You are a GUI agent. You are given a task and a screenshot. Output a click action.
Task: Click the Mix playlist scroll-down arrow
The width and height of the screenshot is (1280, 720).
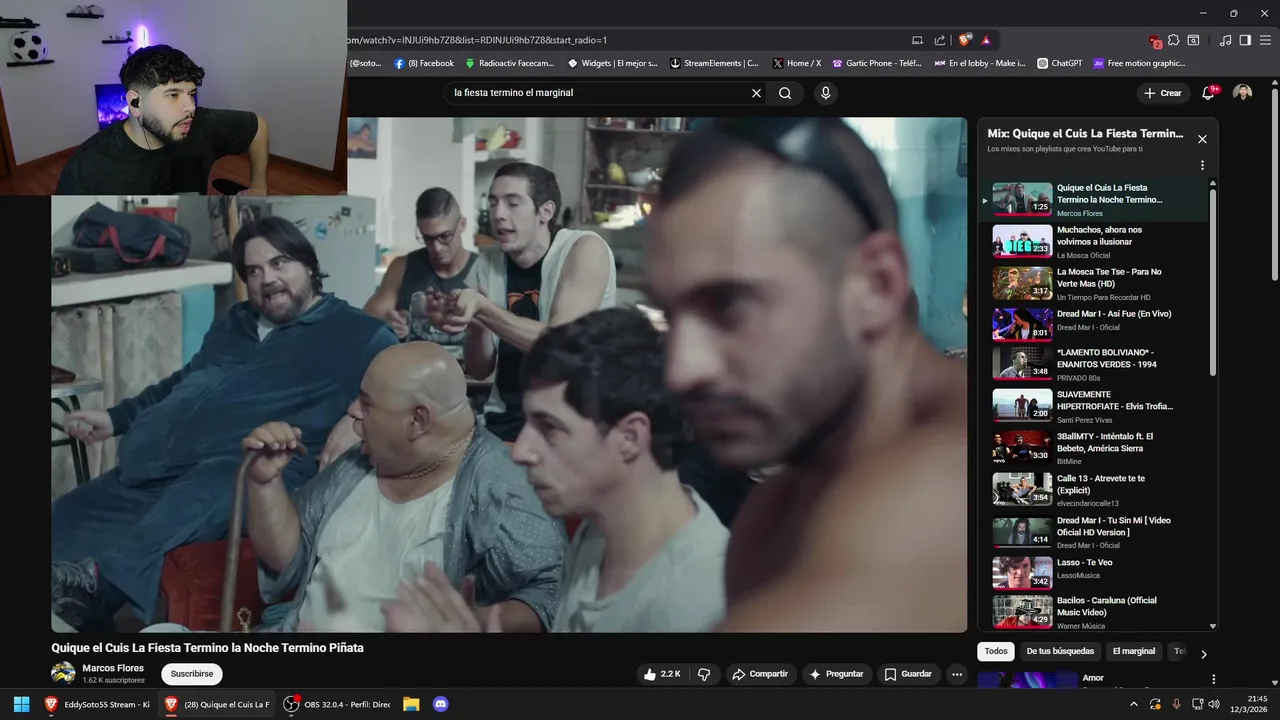[1213, 626]
